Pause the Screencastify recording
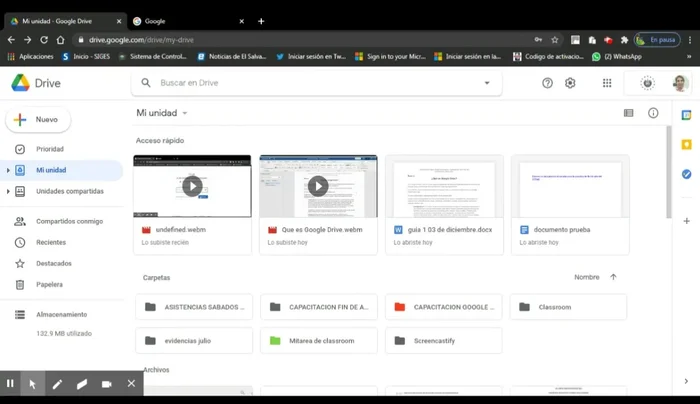The height and width of the screenshot is (404, 700). click(10, 384)
